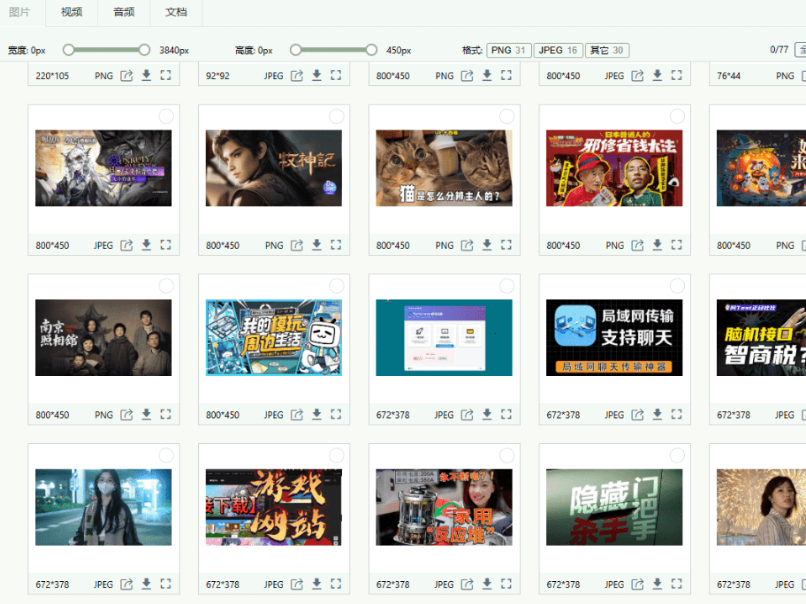This screenshot has height=604, width=806.
Task: Tick the selection circle on 牧神记 image
Action: (337, 117)
